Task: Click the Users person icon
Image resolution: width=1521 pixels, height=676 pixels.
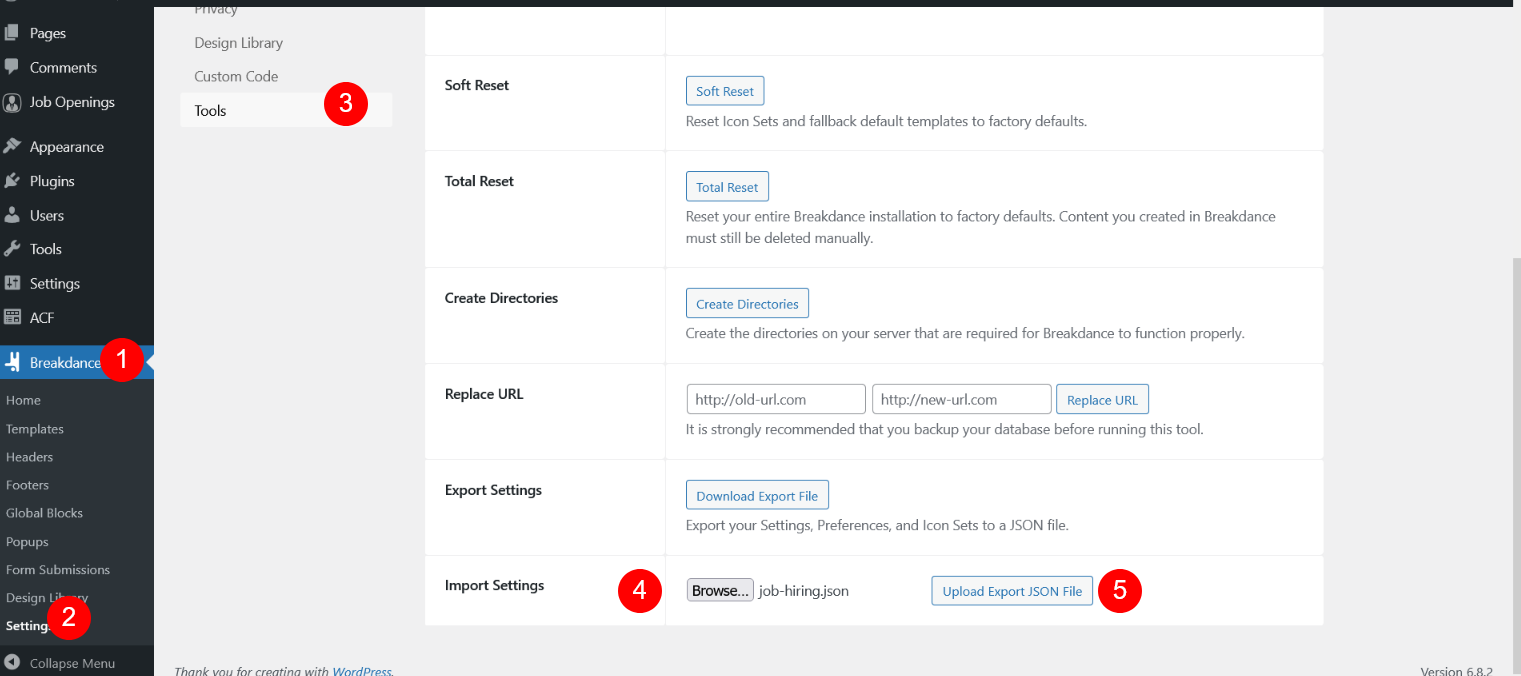Action: click(12, 215)
